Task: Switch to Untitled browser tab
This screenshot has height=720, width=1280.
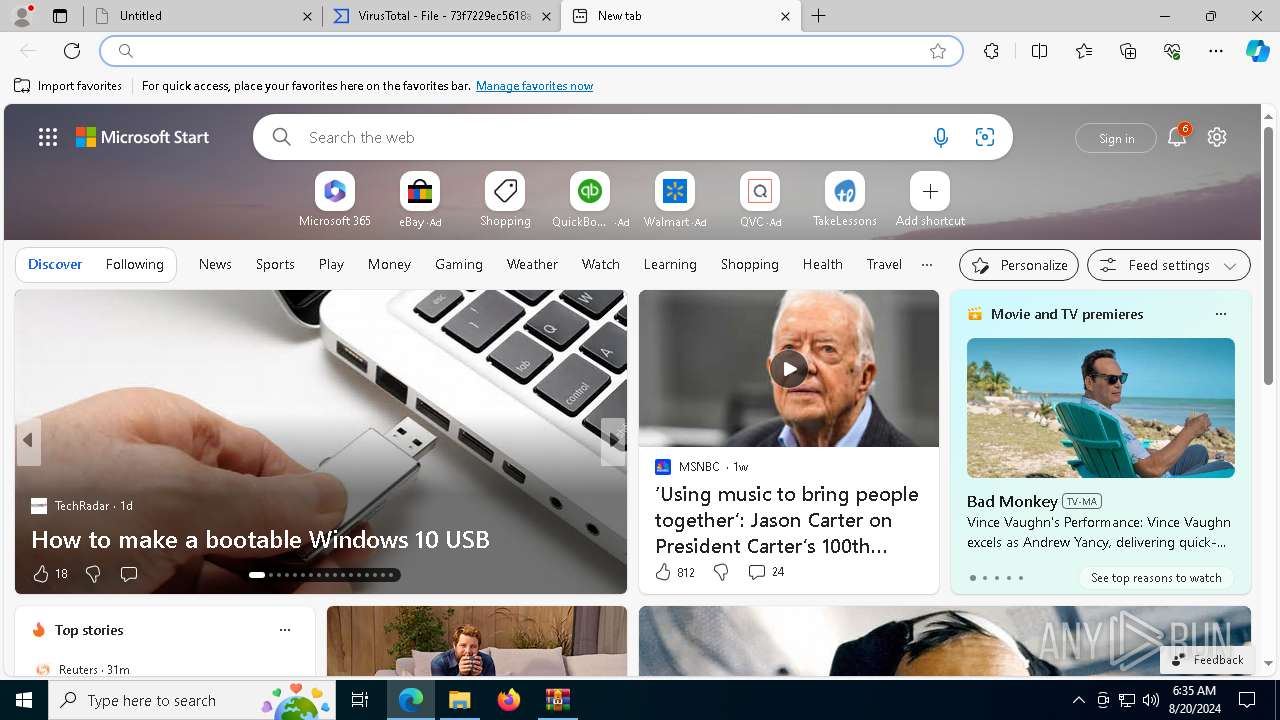Action: 203,16
